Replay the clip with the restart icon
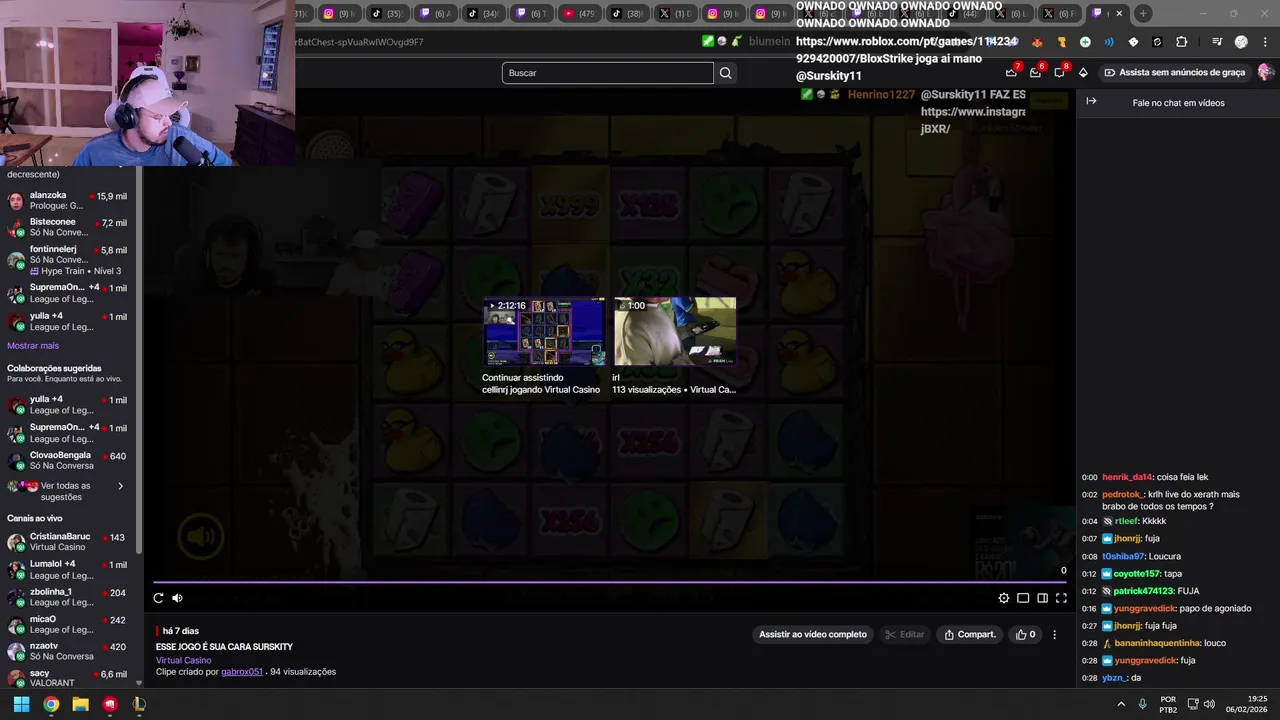The width and height of the screenshot is (1280, 720). click(x=158, y=598)
